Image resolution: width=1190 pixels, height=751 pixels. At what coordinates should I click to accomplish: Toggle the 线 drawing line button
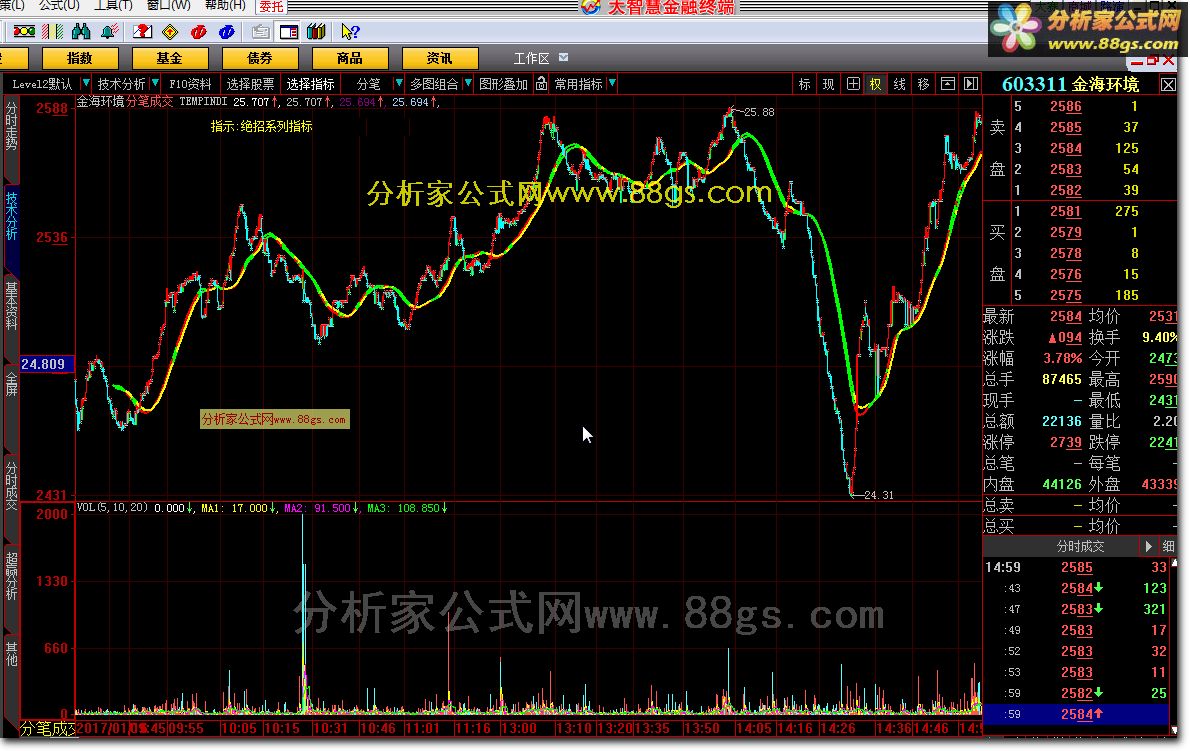(899, 83)
